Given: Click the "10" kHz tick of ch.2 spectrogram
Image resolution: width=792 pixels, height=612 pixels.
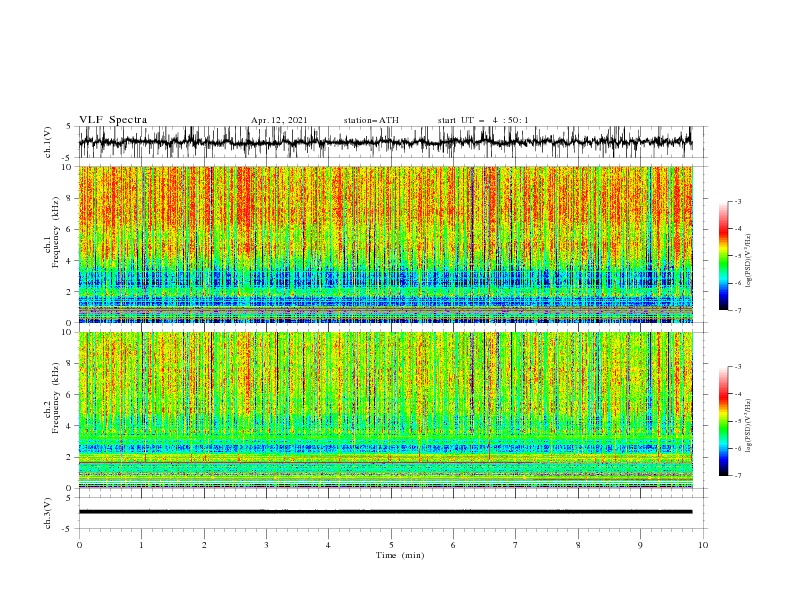Looking at the screenshot, I should click(67, 332).
